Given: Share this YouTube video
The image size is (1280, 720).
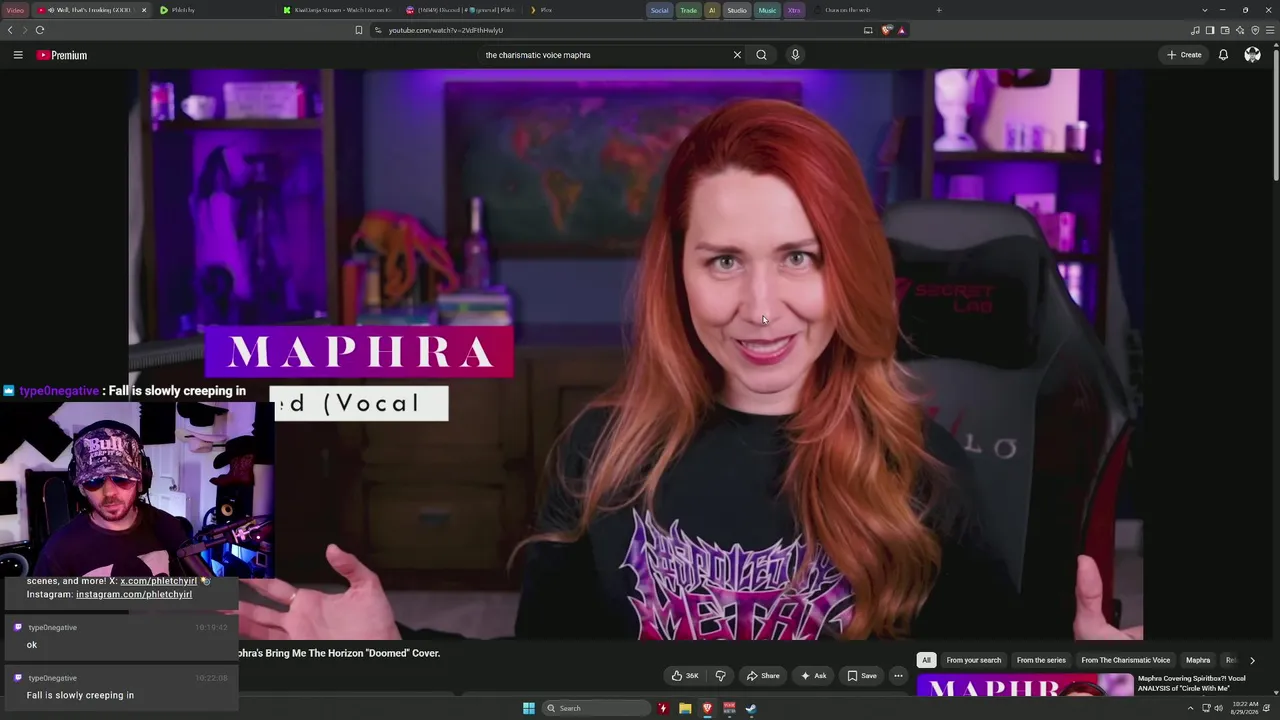Looking at the screenshot, I should tap(763, 676).
